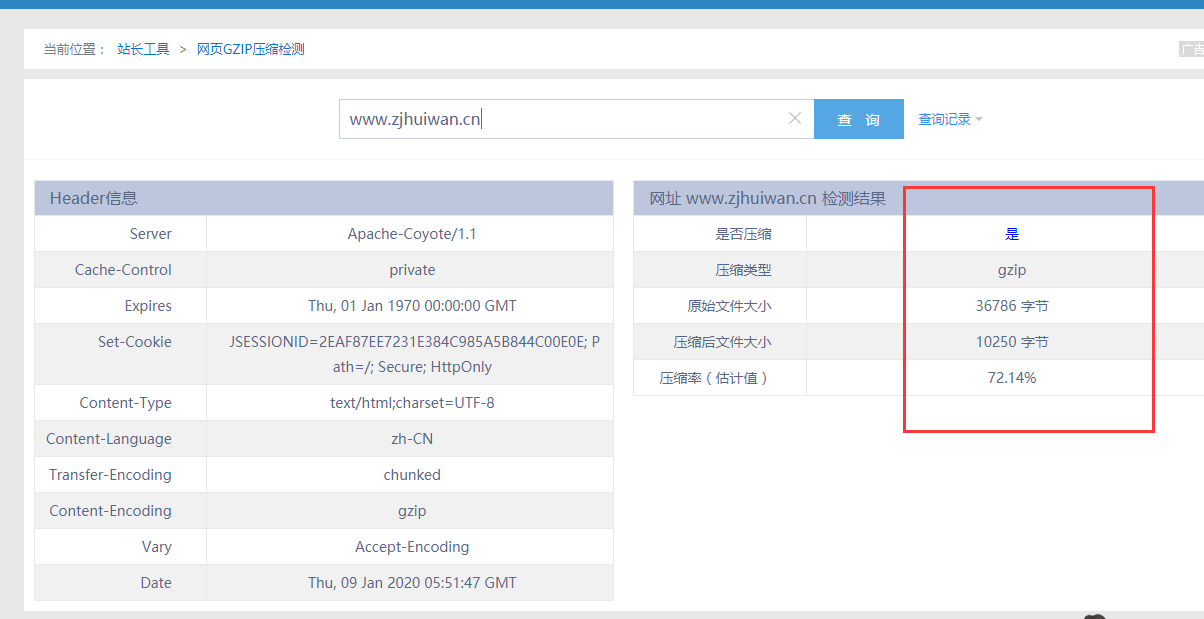Click the Header信息 panel heading
This screenshot has width=1204, height=619.
(94, 198)
